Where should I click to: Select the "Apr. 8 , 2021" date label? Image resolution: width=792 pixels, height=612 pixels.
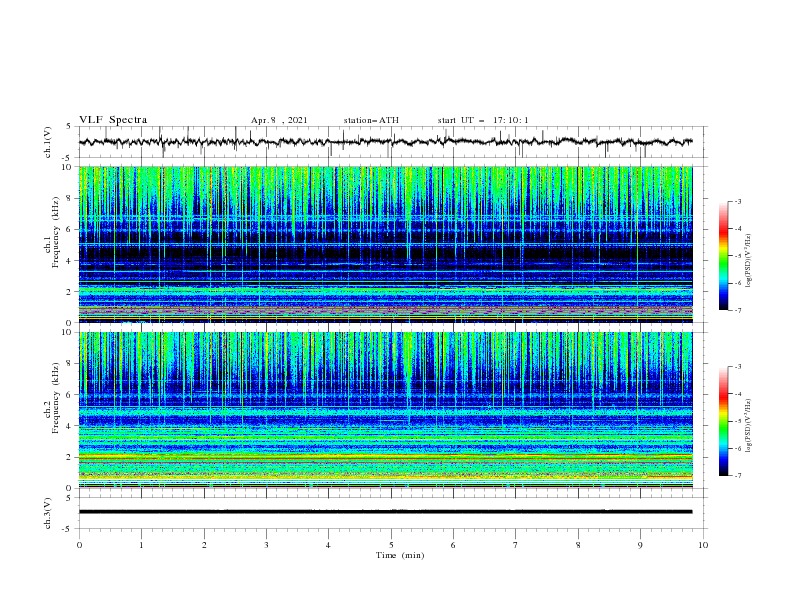279,120
